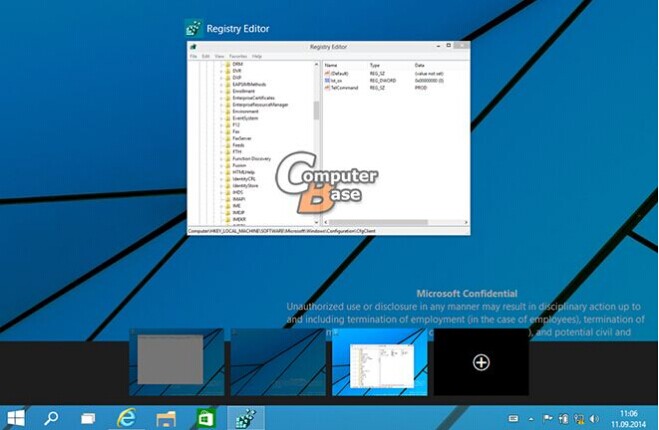The image size is (659, 430).
Task: Expand the Enrollment key
Action: 221,91
